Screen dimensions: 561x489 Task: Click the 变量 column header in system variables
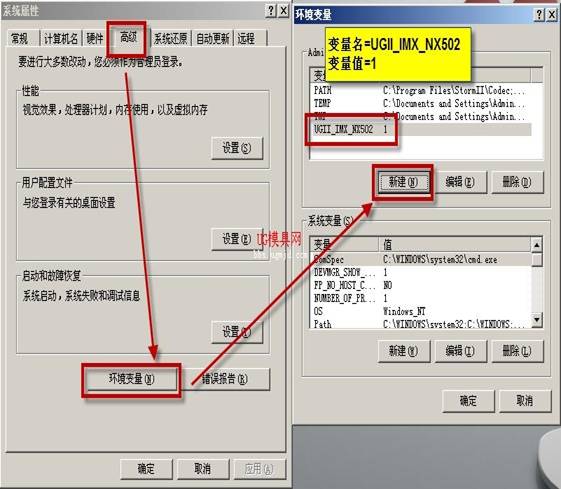[344, 244]
